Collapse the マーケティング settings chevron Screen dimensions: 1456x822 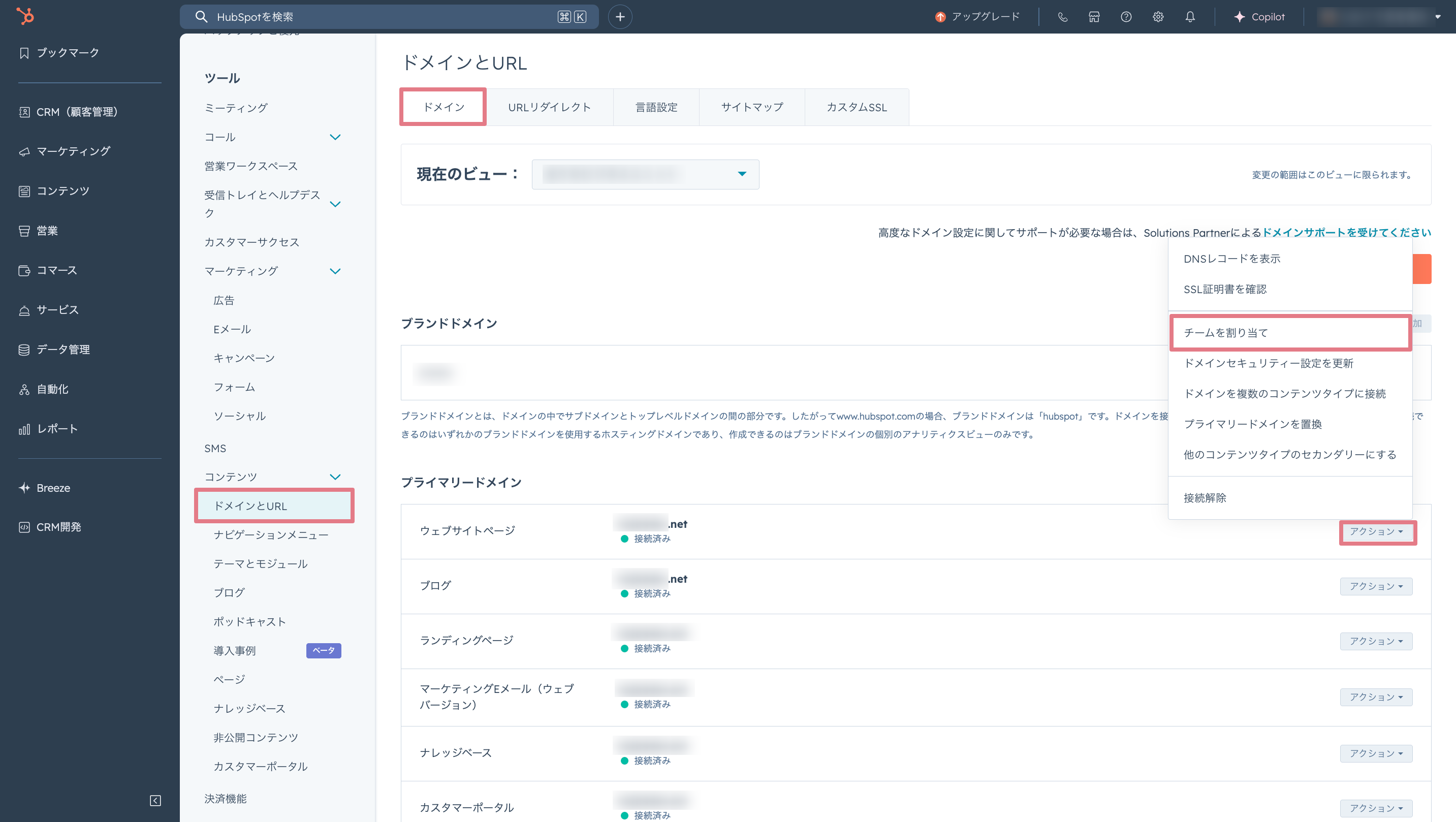coord(335,271)
